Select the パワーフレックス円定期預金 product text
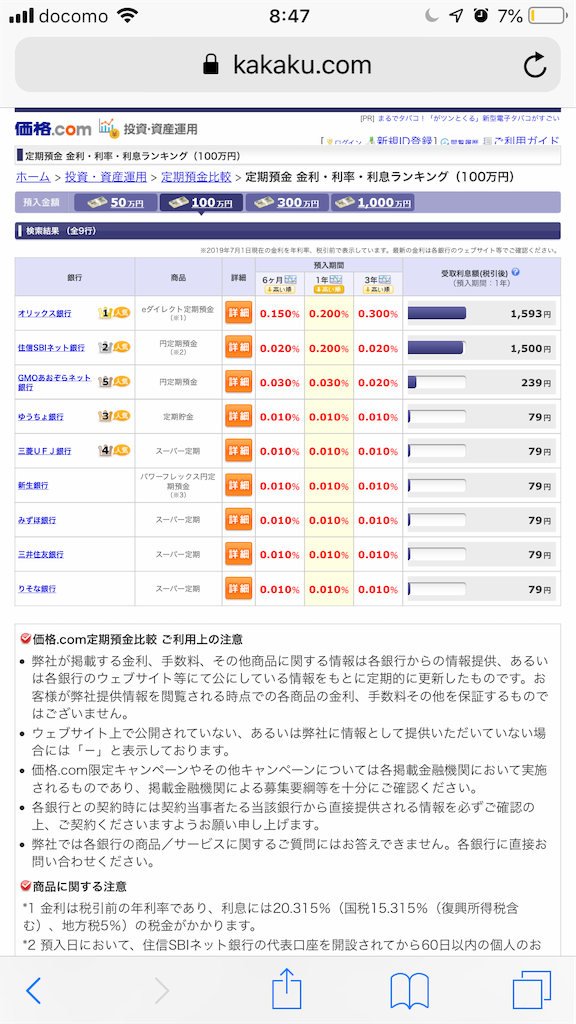Screen dimensions: 576x1024 pos(178,481)
